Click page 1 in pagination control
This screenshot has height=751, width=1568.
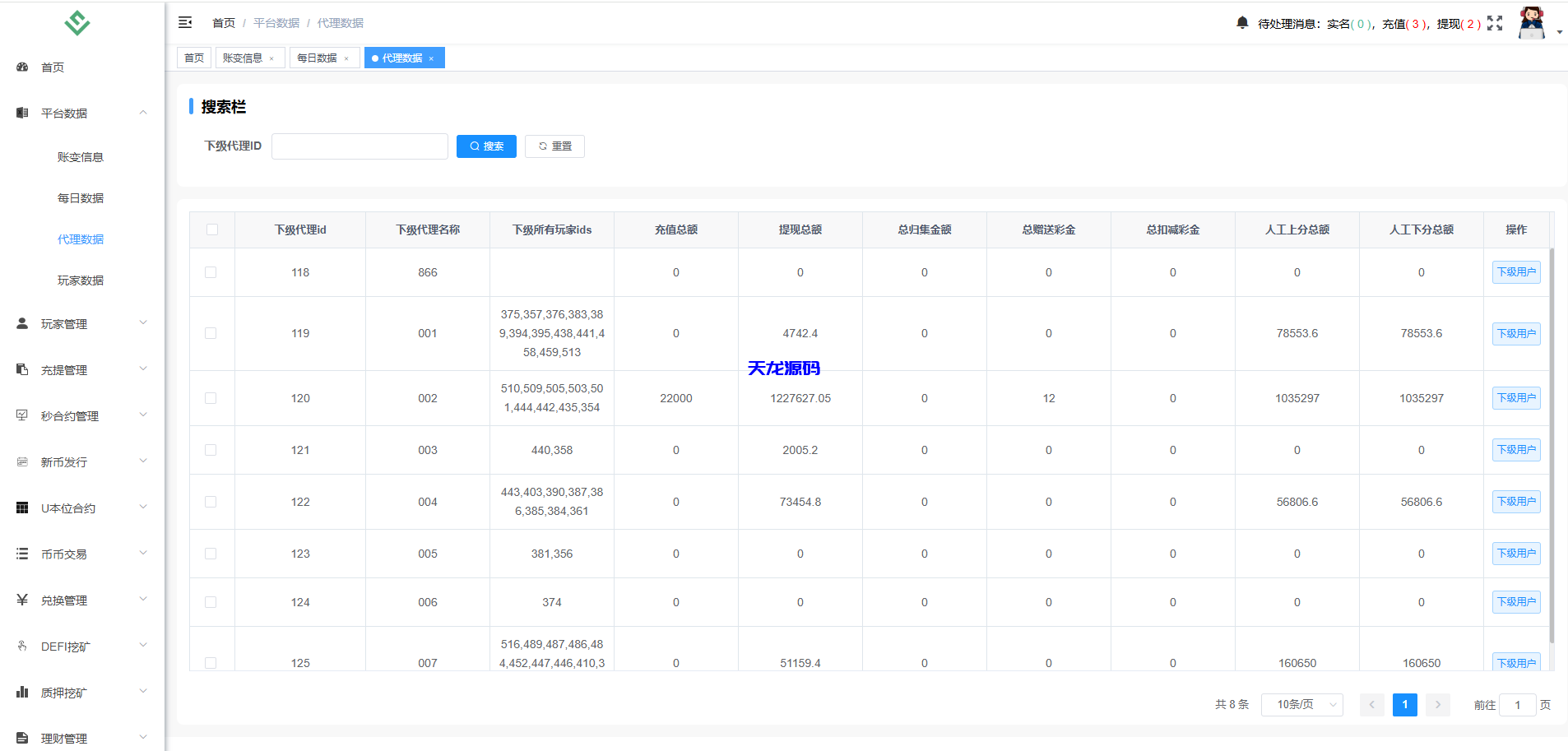(1404, 704)
